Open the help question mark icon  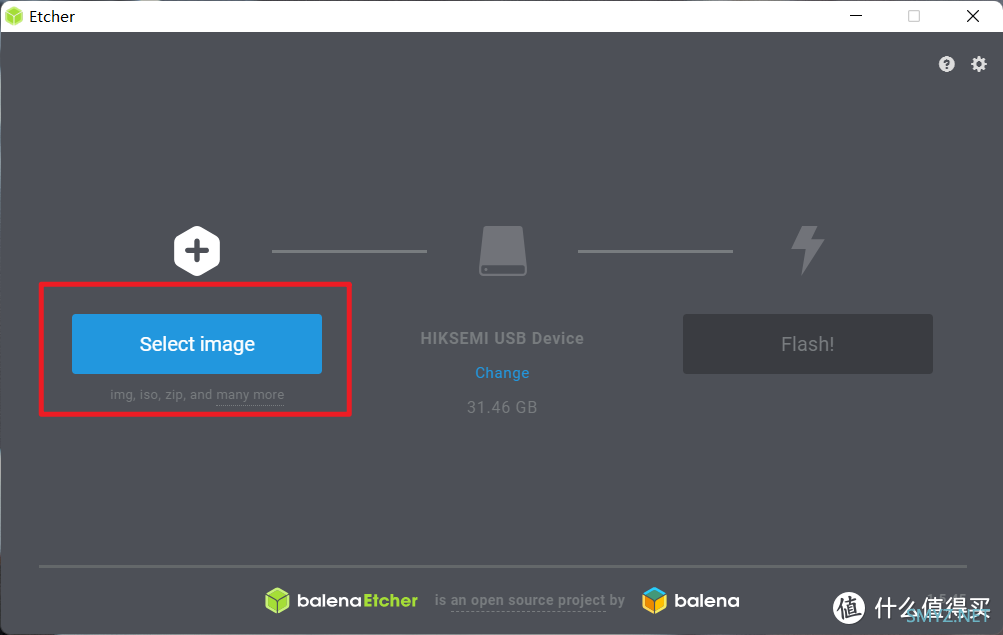pyautogui.click(x=947, y=64)
